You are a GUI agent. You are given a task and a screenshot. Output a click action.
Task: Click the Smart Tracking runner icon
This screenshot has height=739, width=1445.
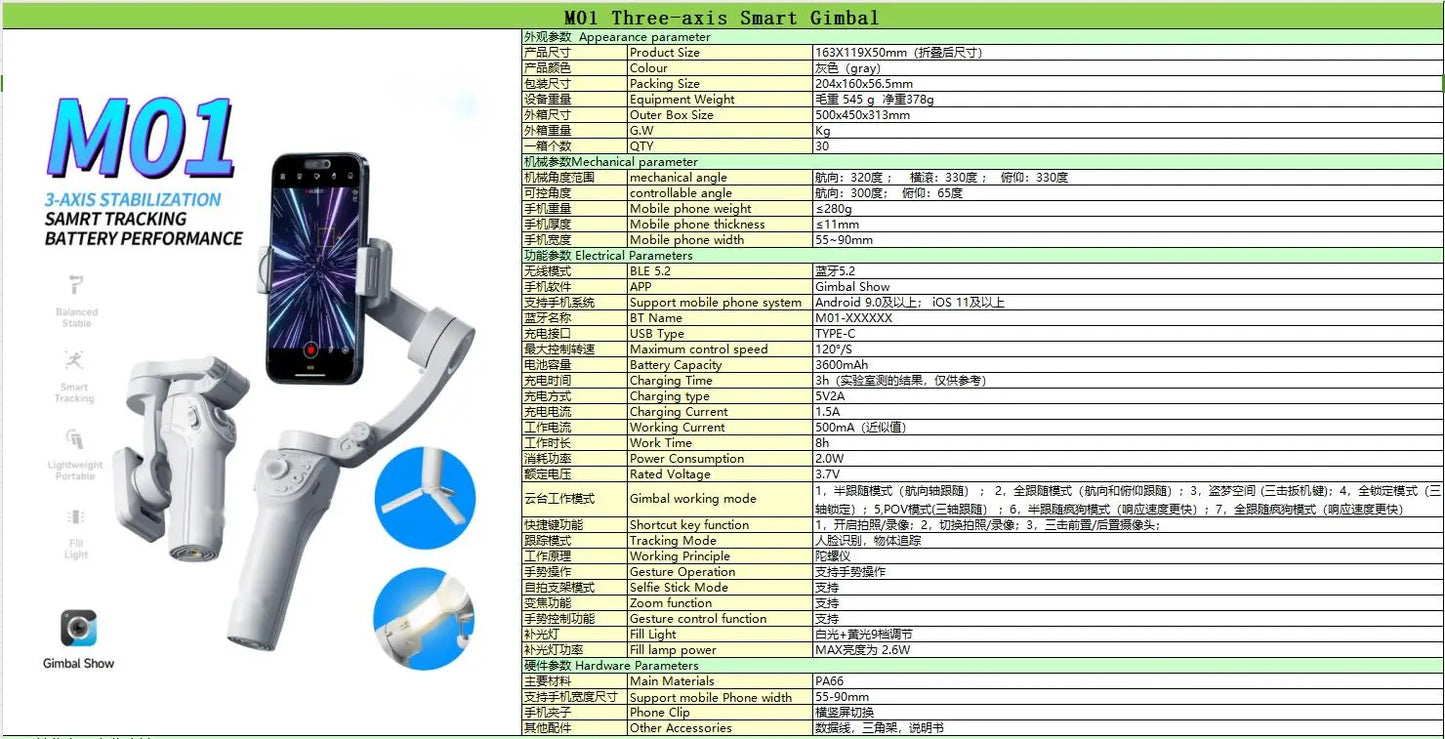tap(74, 360)
